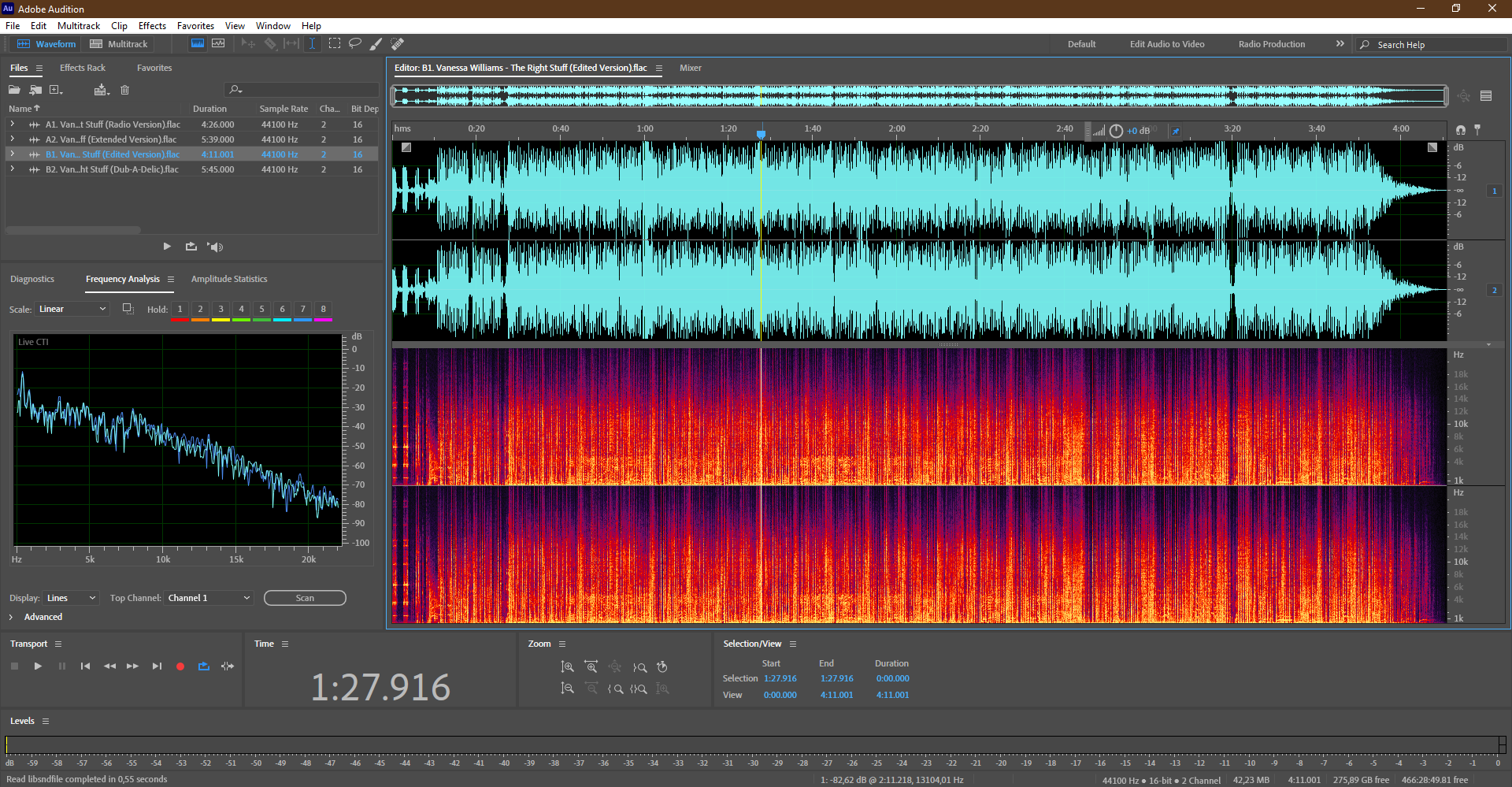Open the workspace overflow chevrons
The height and width of the screenshot is (787, 1512).
point(1340,44)
